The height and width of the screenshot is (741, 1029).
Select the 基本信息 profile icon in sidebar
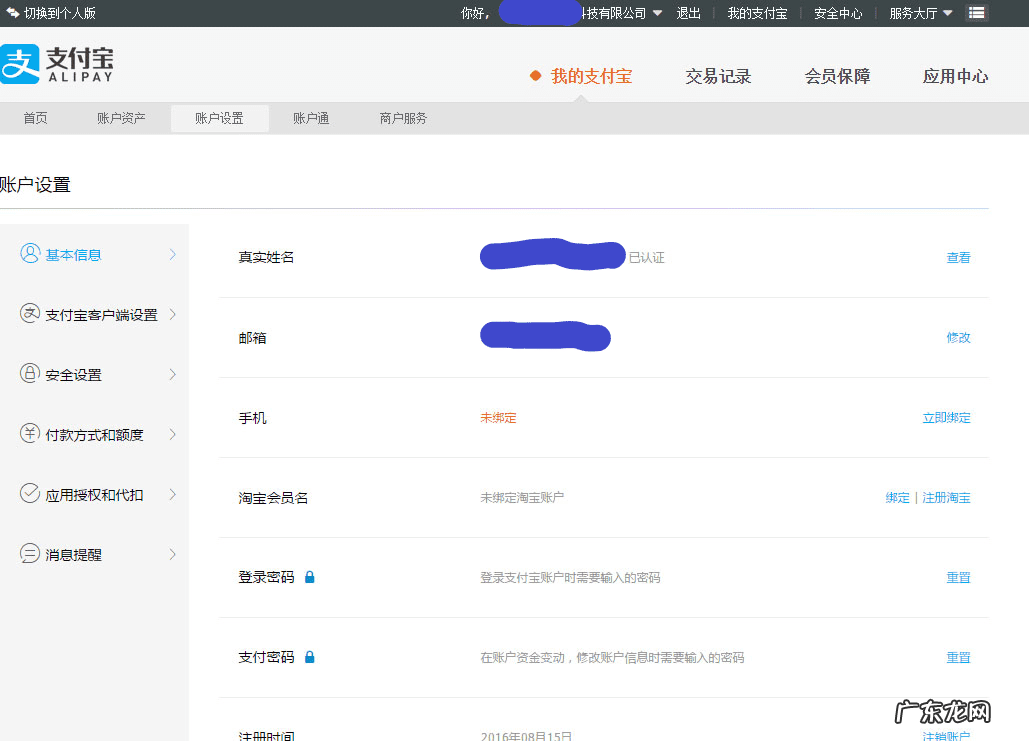[x=28, y=254]
